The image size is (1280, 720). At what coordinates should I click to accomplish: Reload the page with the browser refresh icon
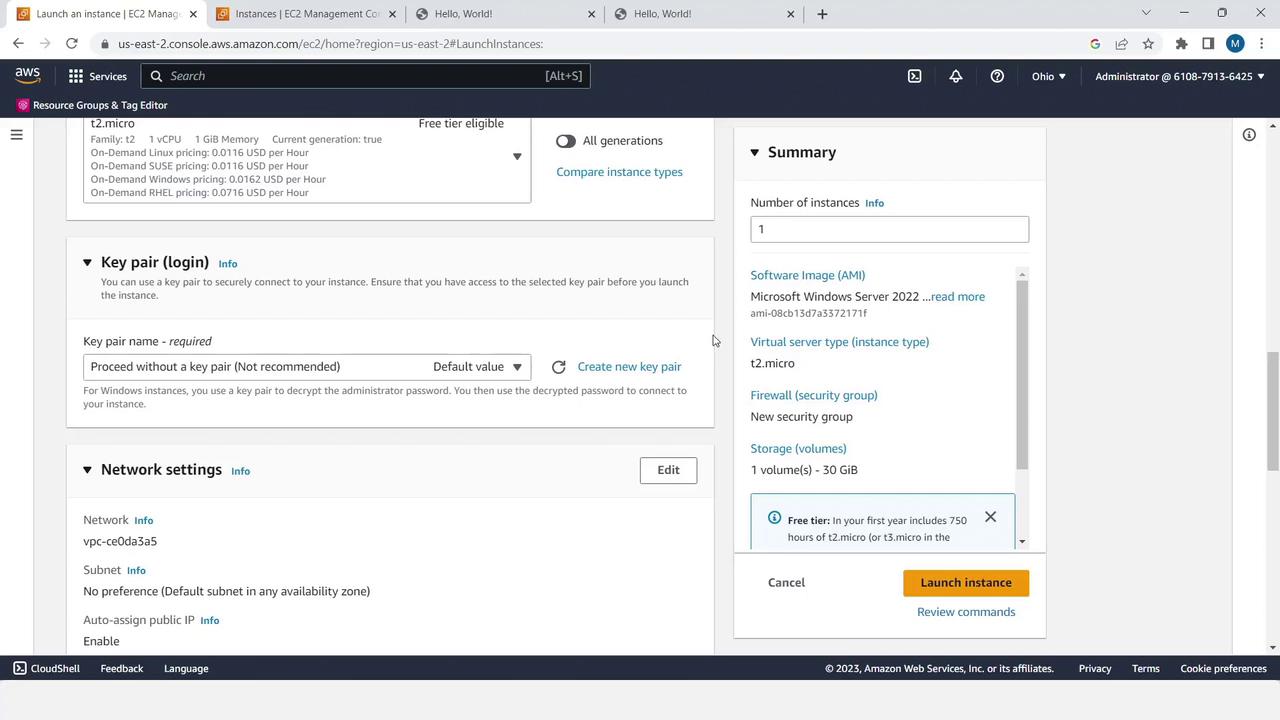(x=72, y=44)
